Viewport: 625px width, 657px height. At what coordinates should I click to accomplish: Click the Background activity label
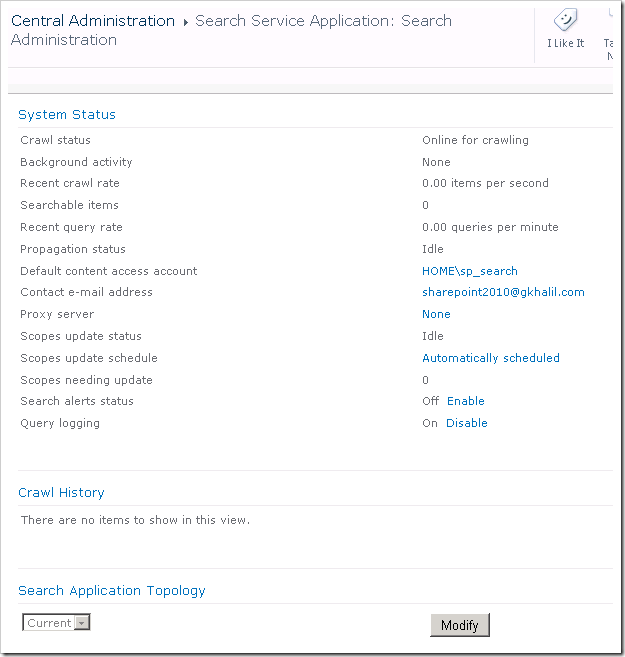tap(76, 162)
